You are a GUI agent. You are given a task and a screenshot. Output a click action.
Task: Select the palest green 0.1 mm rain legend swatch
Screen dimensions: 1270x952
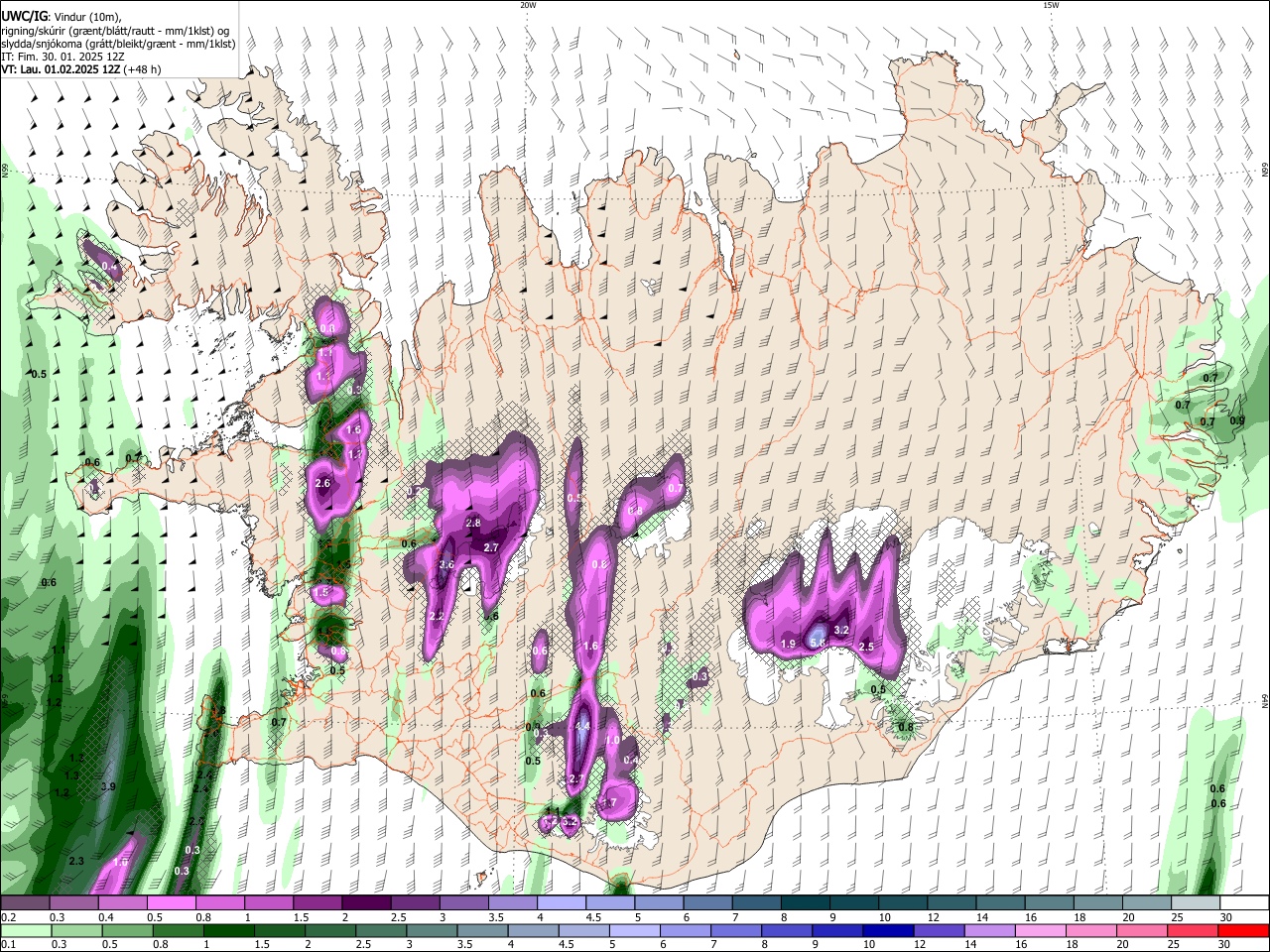25,930
